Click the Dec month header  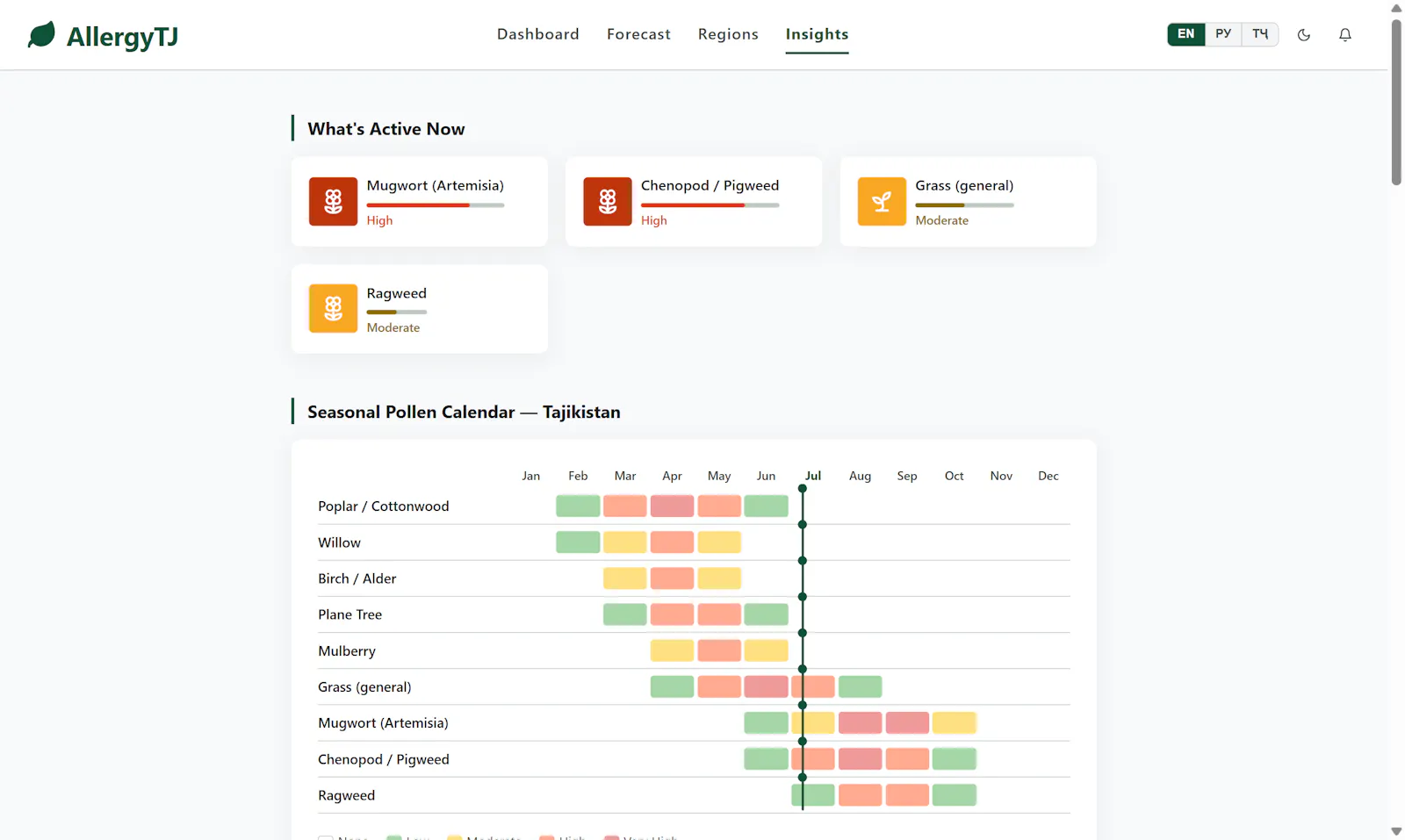(x=1048, y=476)
